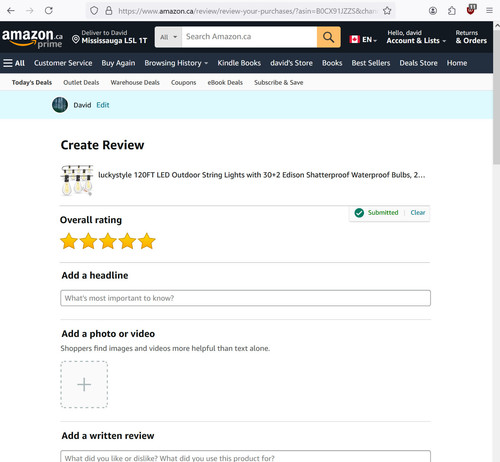Image resolution: width=500 pixels, height=462 pixels.
Task: Select the third rating star
Action: [108, 241]
